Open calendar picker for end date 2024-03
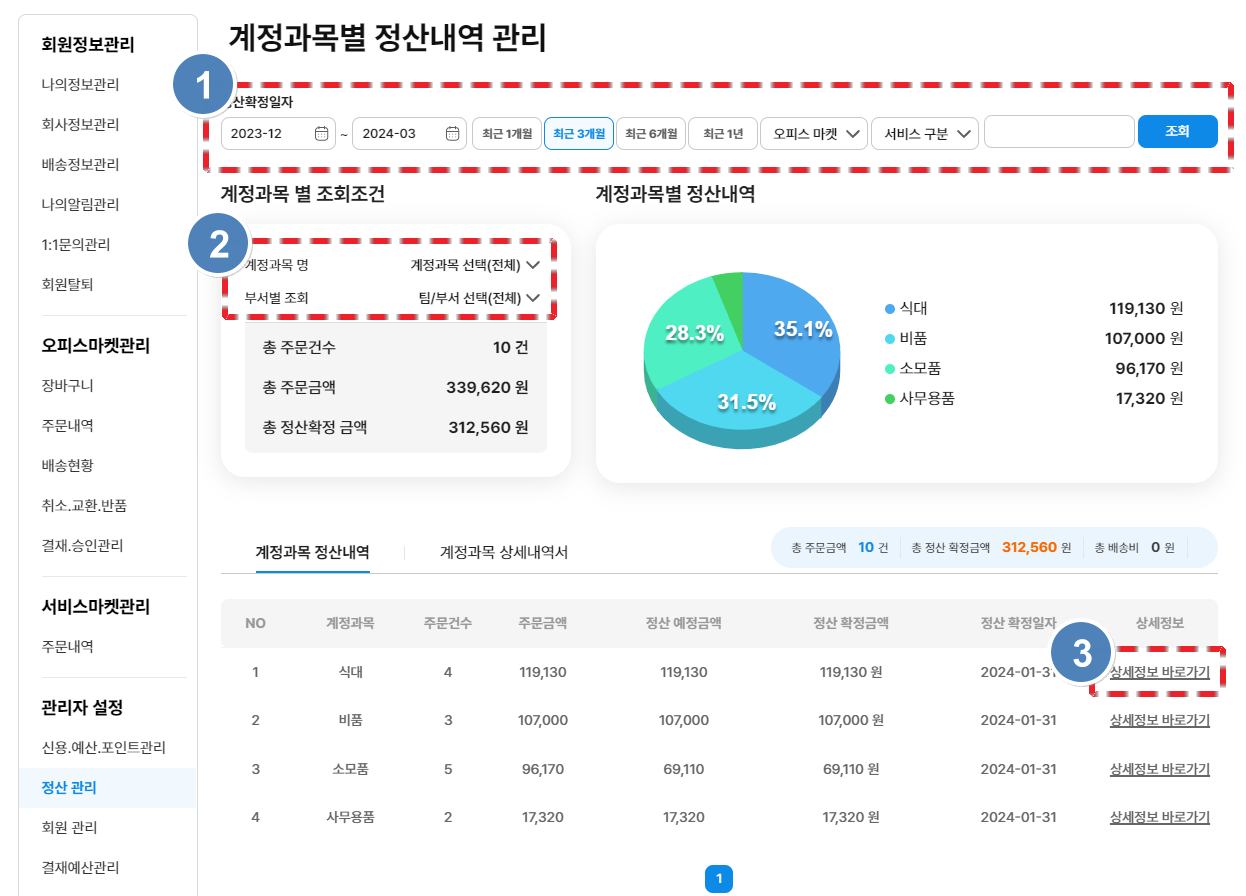The width and height of the screenshot is (1246, 896). pos(452,133)
